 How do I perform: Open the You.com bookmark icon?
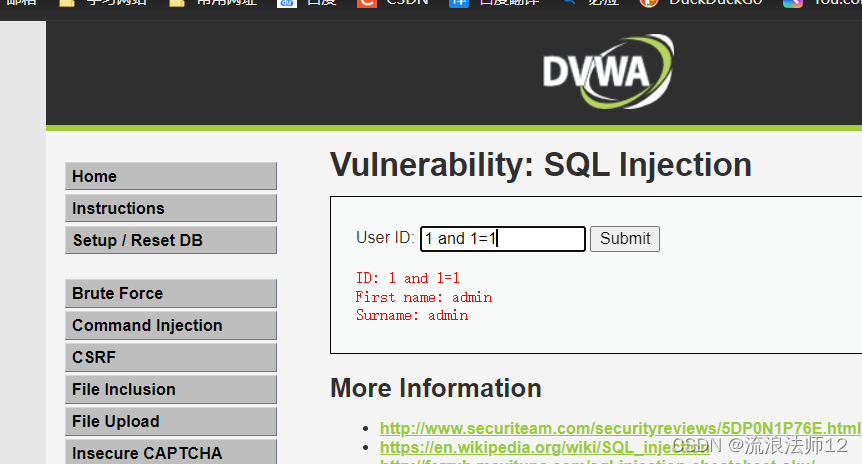793,3
